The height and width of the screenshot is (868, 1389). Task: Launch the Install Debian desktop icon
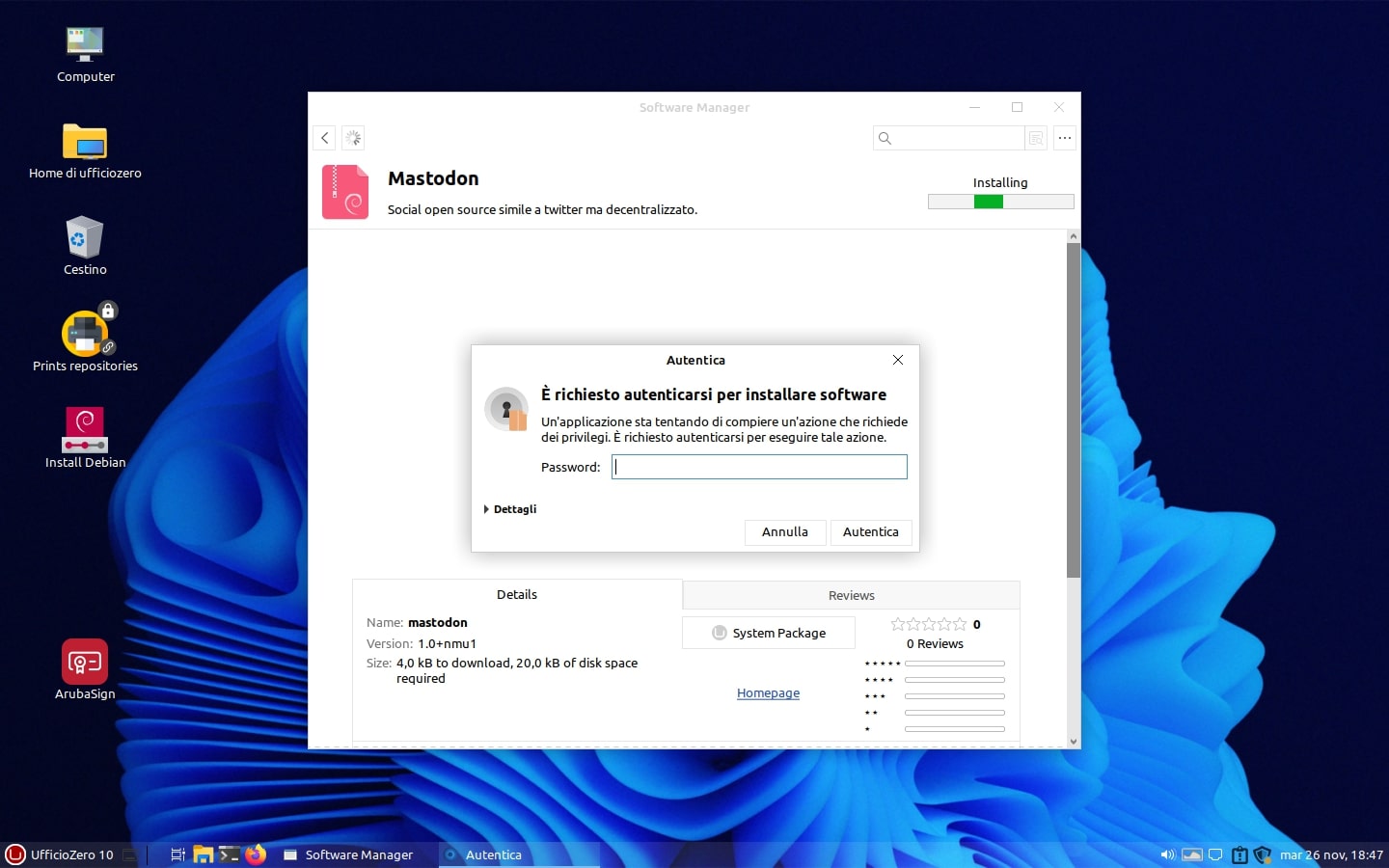point(85,438)
